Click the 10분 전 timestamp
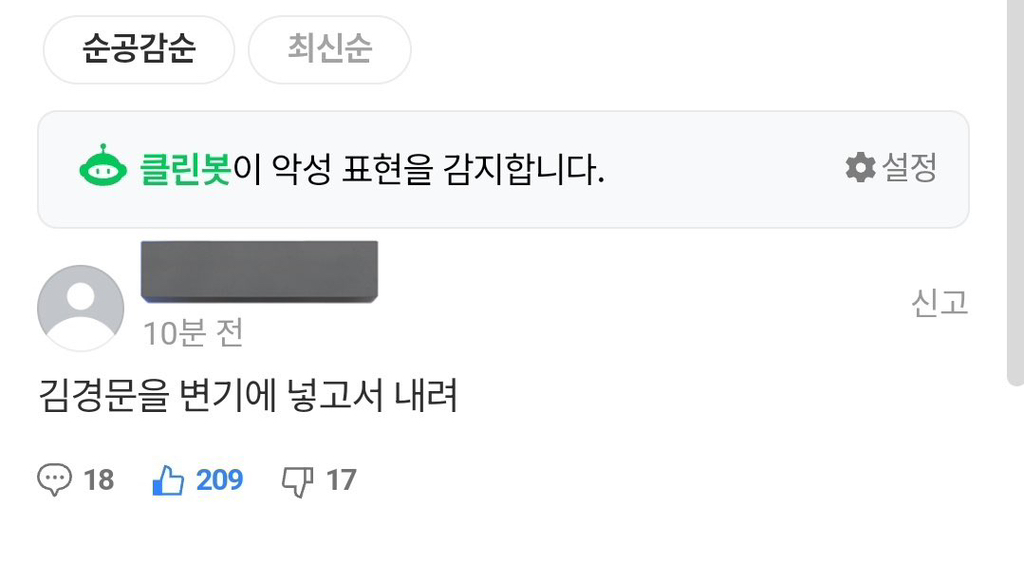The width and height of the screenshot is (1024, 562). point(193,333)
